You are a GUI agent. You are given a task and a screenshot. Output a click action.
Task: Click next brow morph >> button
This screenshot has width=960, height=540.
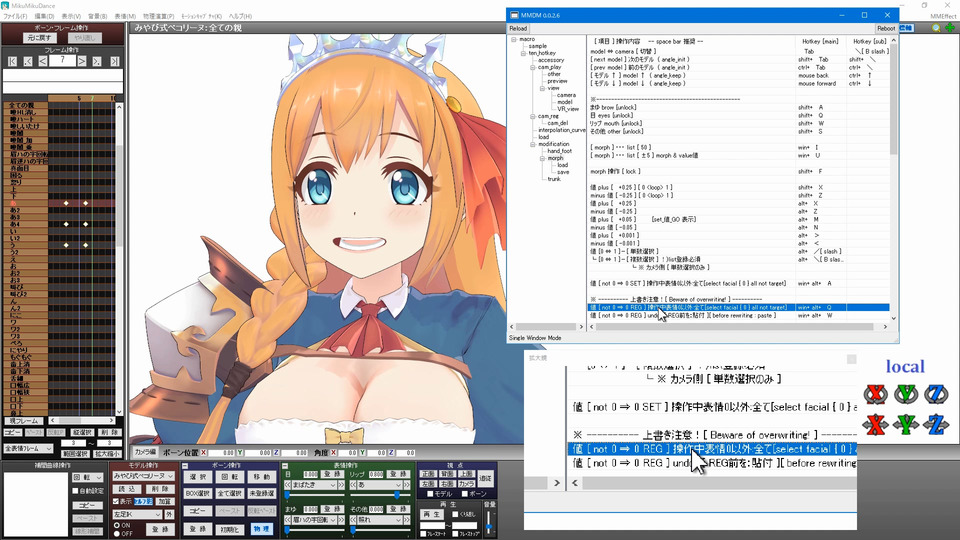(342, 520)
